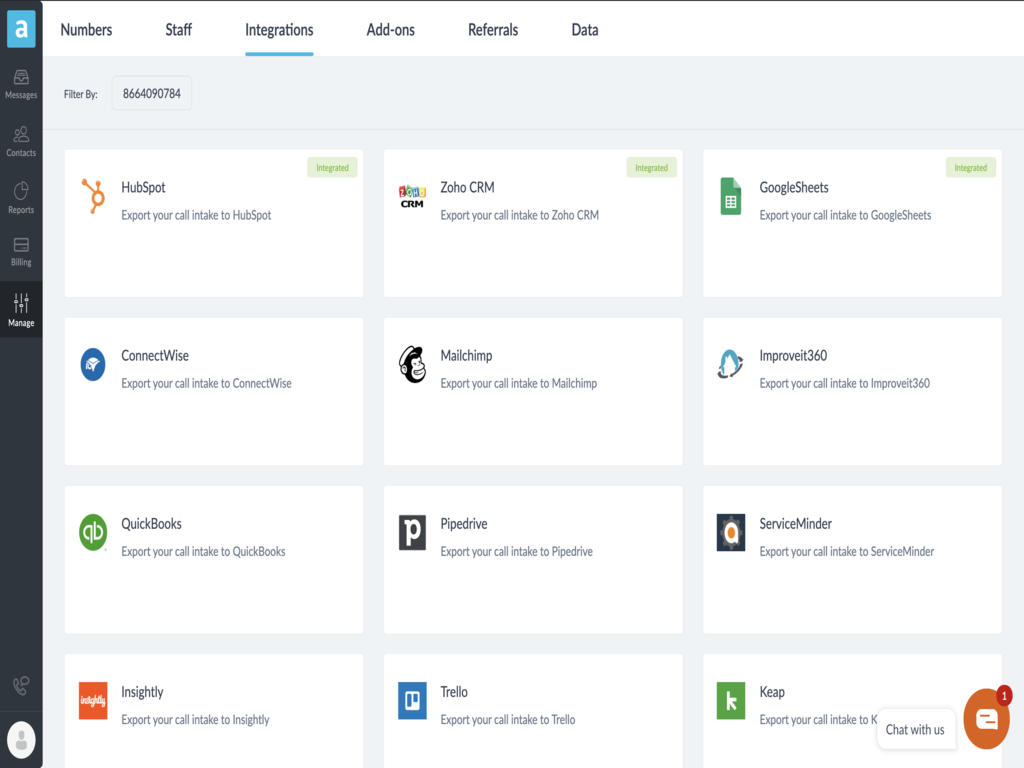The height and width of the screenshot is (768, 1024).
Task: Open the ServiceMinder integration card
Action: (x=851, y=559)
